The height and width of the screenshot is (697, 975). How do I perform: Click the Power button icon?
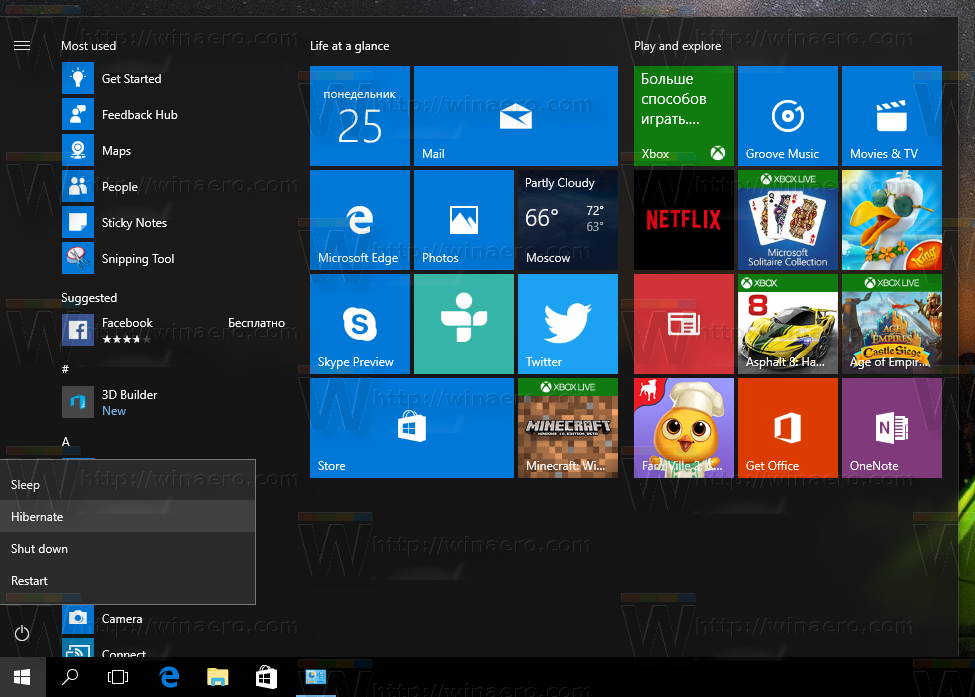(22, 634)
